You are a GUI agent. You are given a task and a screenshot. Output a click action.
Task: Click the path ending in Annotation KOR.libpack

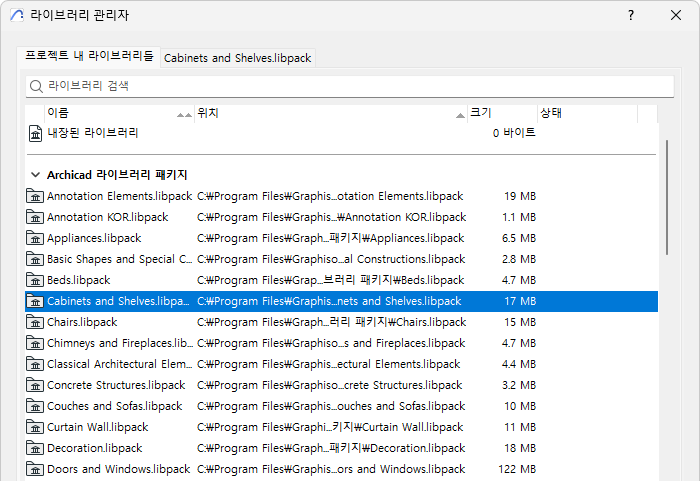pos(332,217)
